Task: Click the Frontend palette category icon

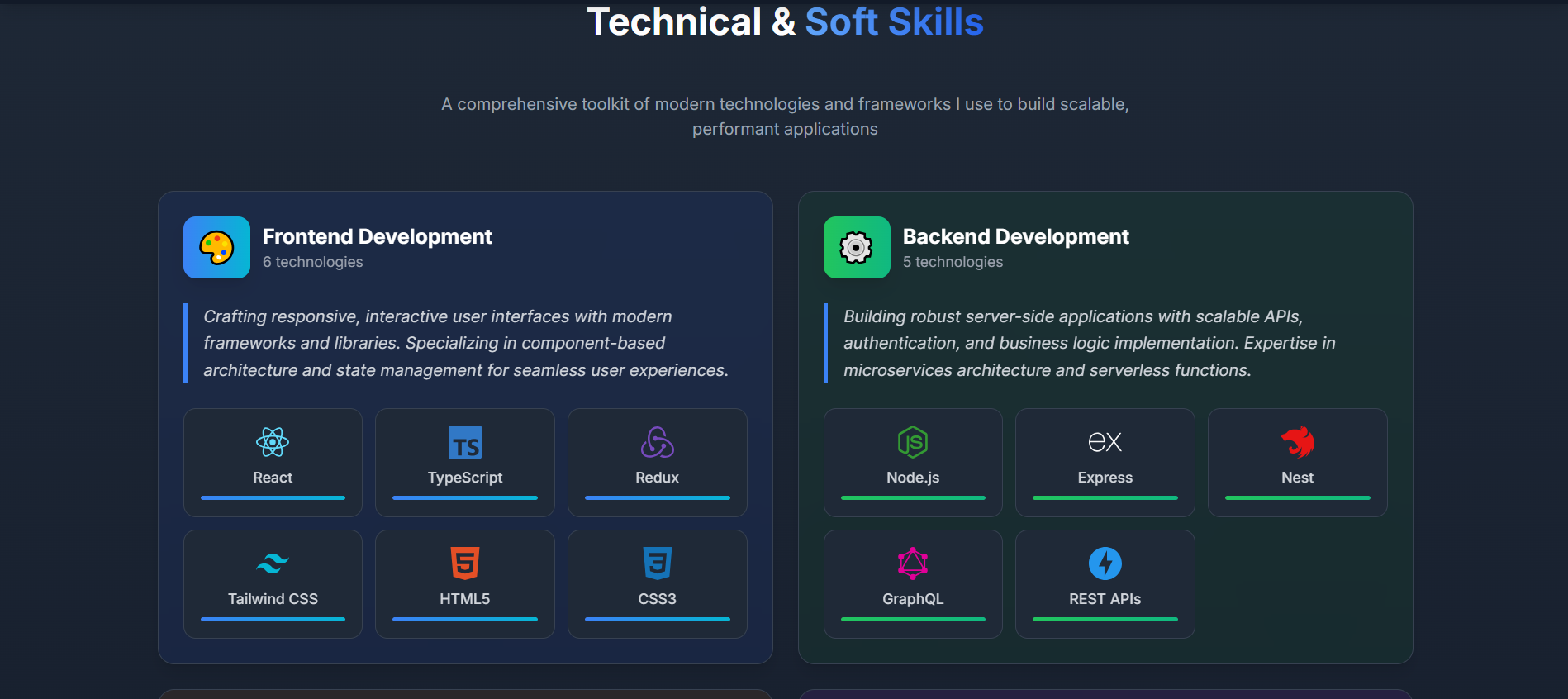Action: point(216,247)
